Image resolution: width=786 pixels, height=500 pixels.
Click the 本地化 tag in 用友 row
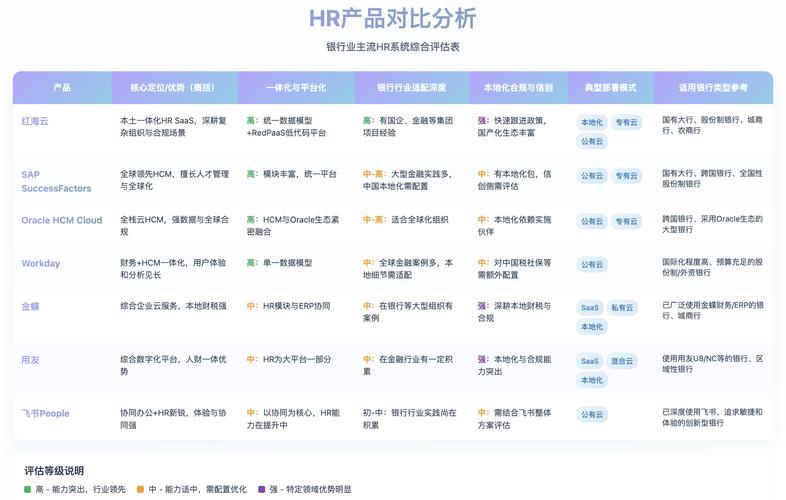click(x=592, y=380)
